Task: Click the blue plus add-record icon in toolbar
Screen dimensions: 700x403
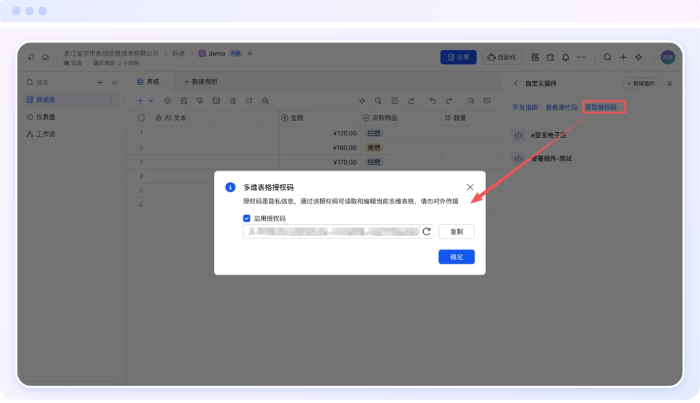Action: 140,101
